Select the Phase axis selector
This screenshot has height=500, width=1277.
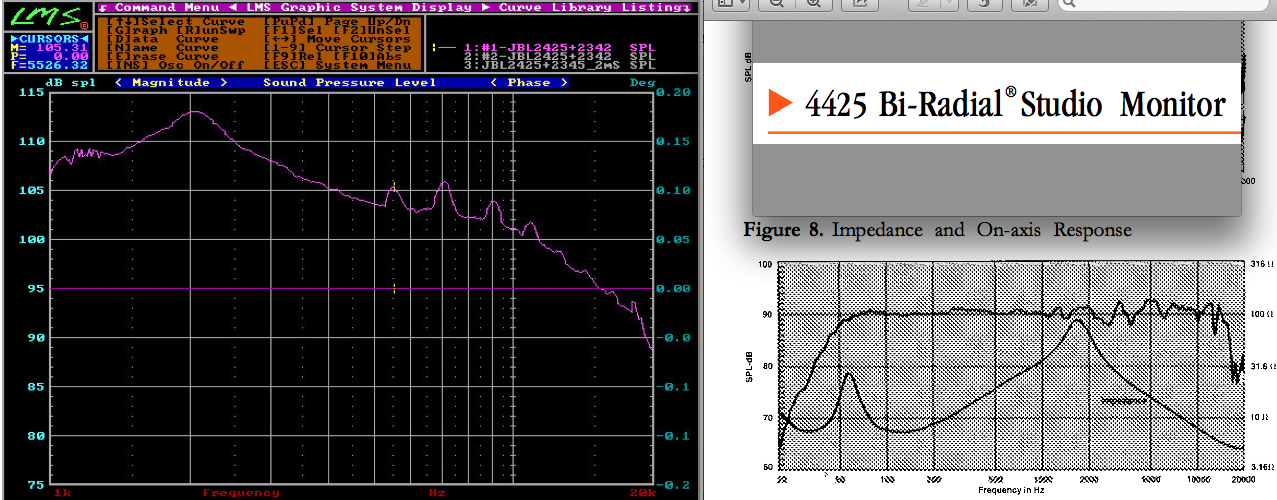point(529,82)
